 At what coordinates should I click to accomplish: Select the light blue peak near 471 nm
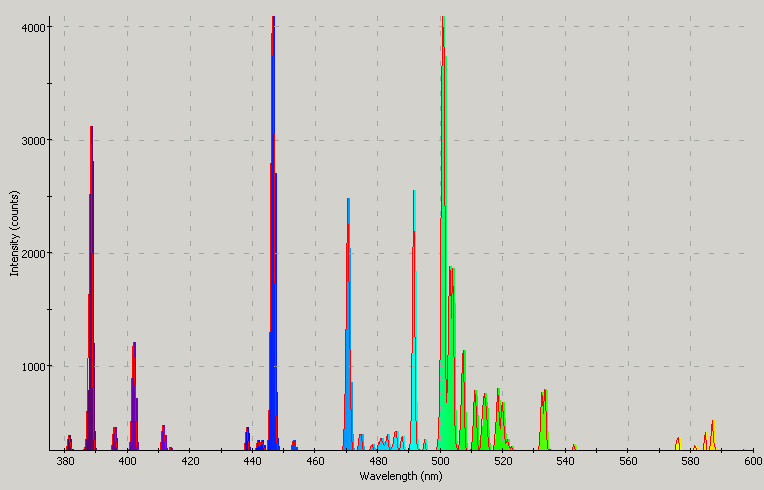coord(348,324)
